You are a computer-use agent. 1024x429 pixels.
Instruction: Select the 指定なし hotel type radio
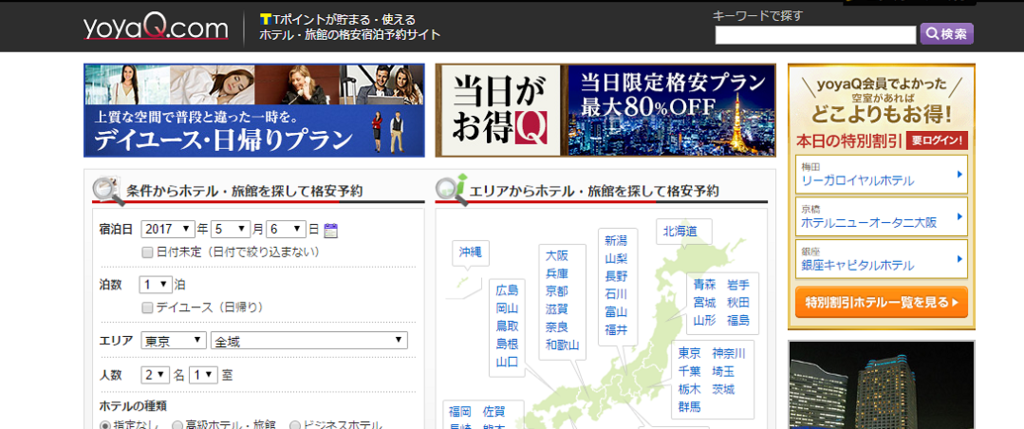click(105, 426)
